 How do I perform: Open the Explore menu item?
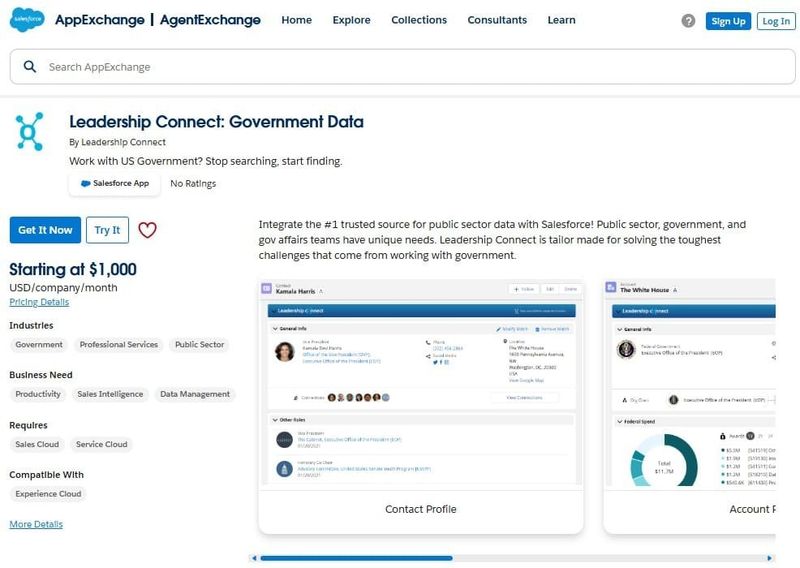pyautogui.click(x=352, y=20)
